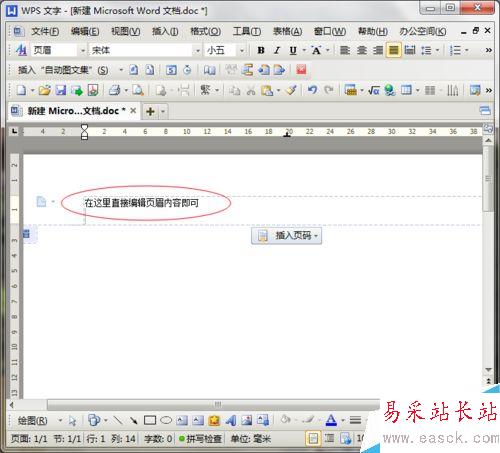Switch to 新建 Micro...文档.doc tab

pos(73,111)
